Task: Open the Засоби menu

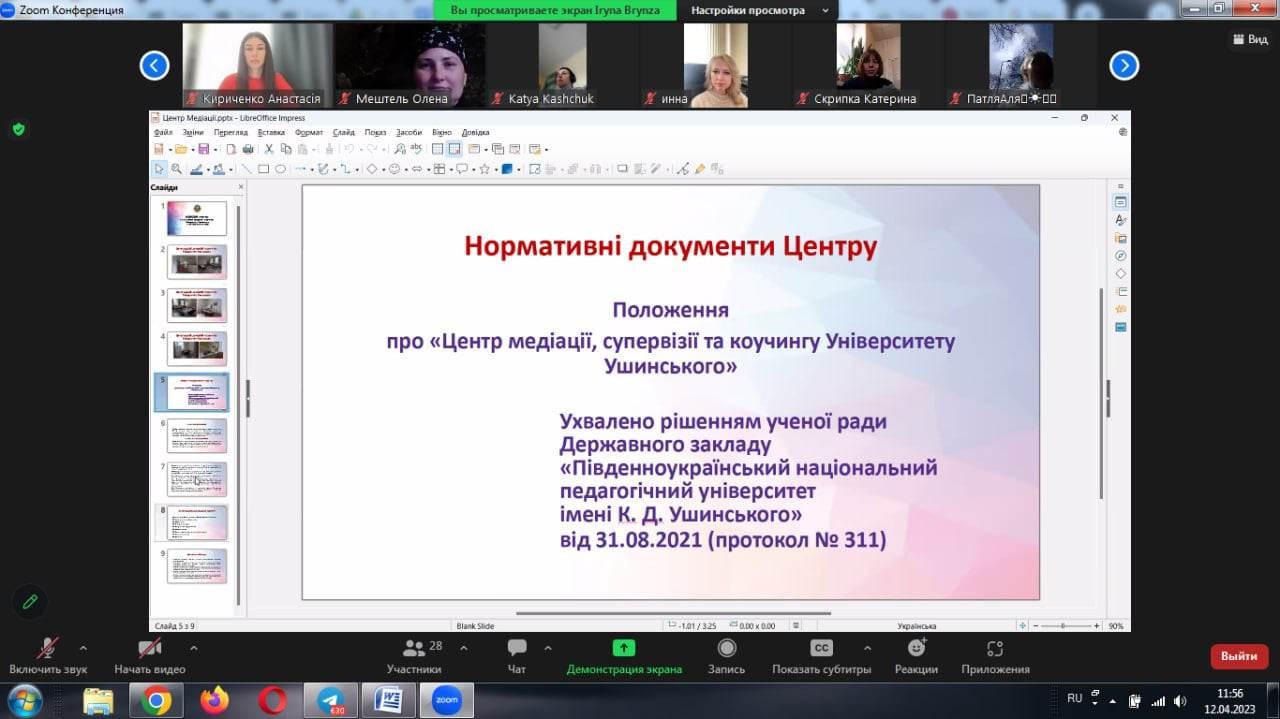Action: pyautogui.click(x=409, y=132)
